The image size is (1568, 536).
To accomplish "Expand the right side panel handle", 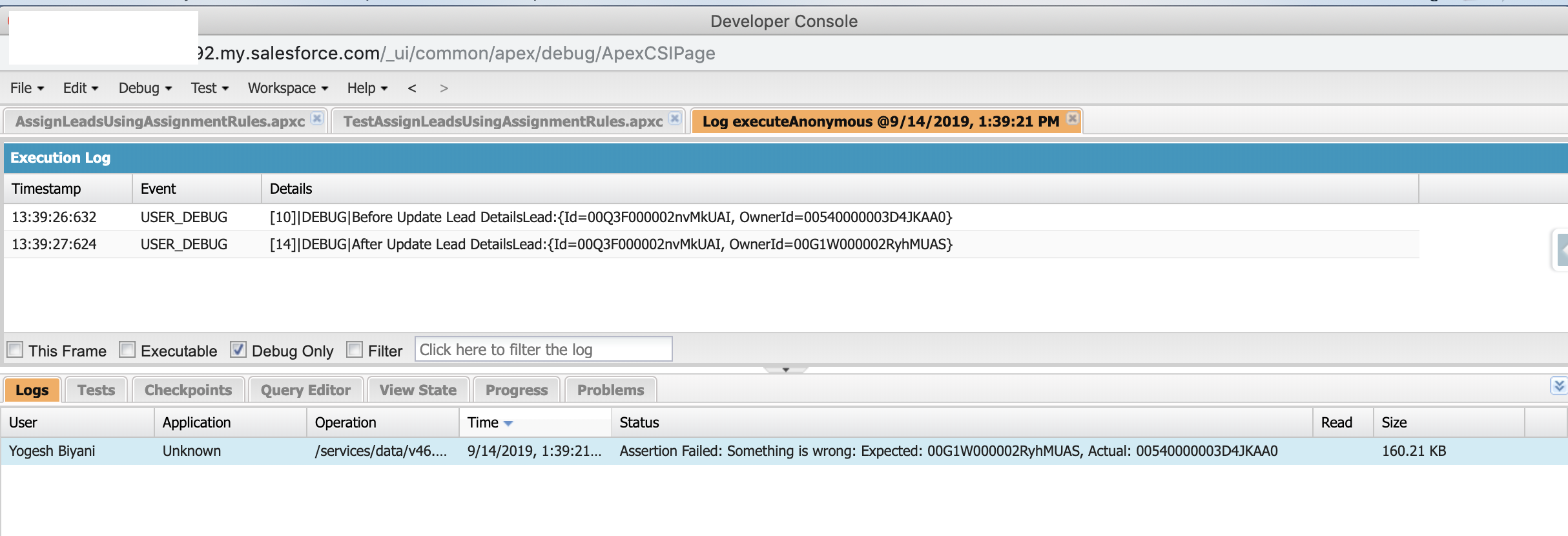I will coord(1561,250).
